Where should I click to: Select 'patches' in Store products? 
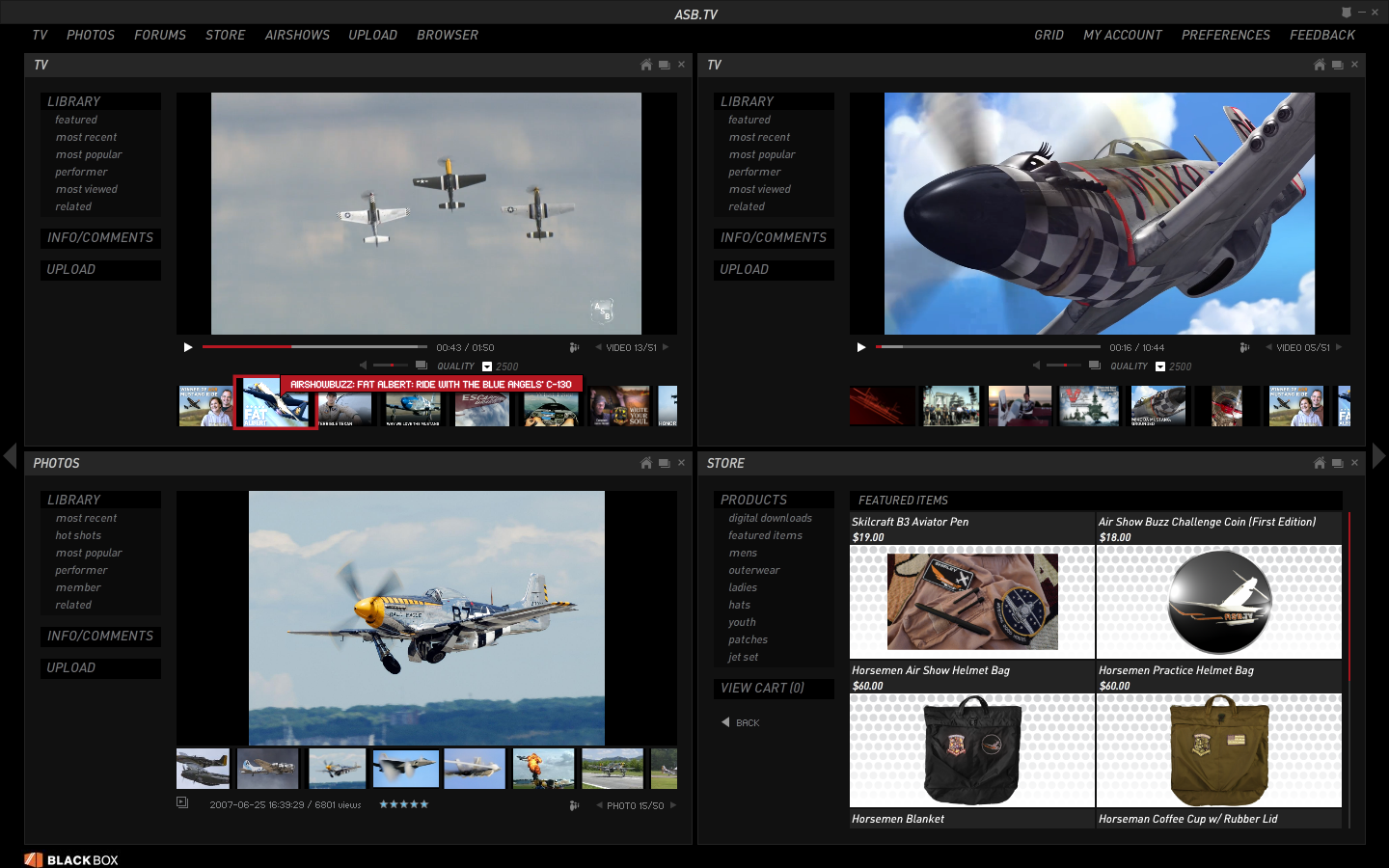click(x=748, y=639)
